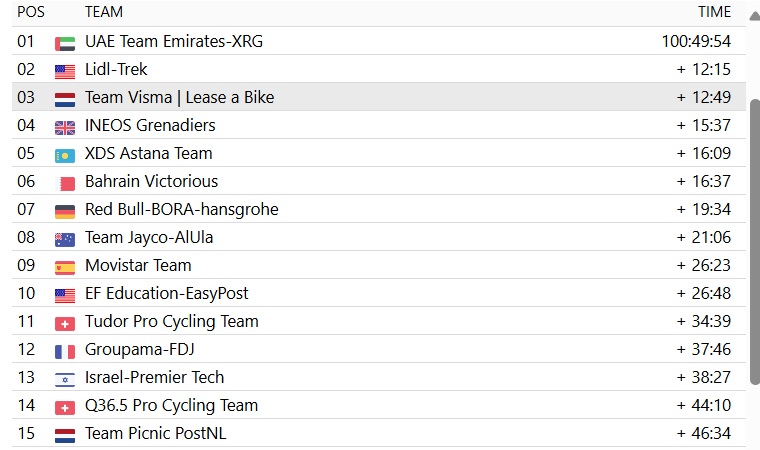Image resolution: width=760 pixels, height=450 pixels.
Task: Open the Lidl-Trek team link
Action: point(116,70)
